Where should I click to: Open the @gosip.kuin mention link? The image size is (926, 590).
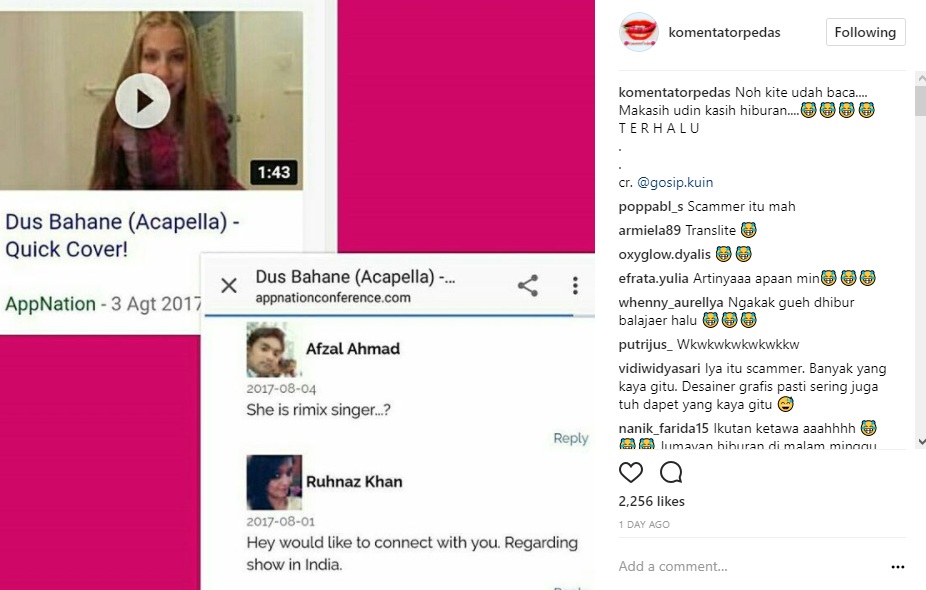tap(675, 182)
